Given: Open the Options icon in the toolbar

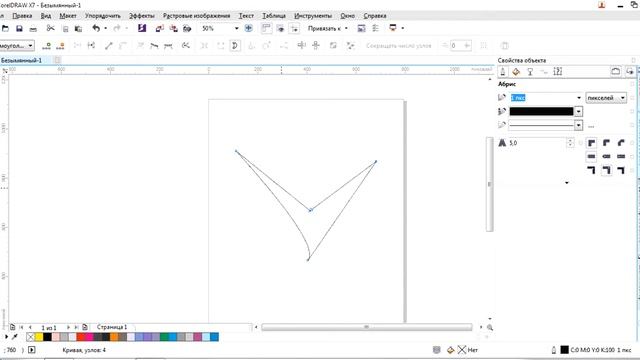Looking at the screenshot, I should tap(376, 28).
